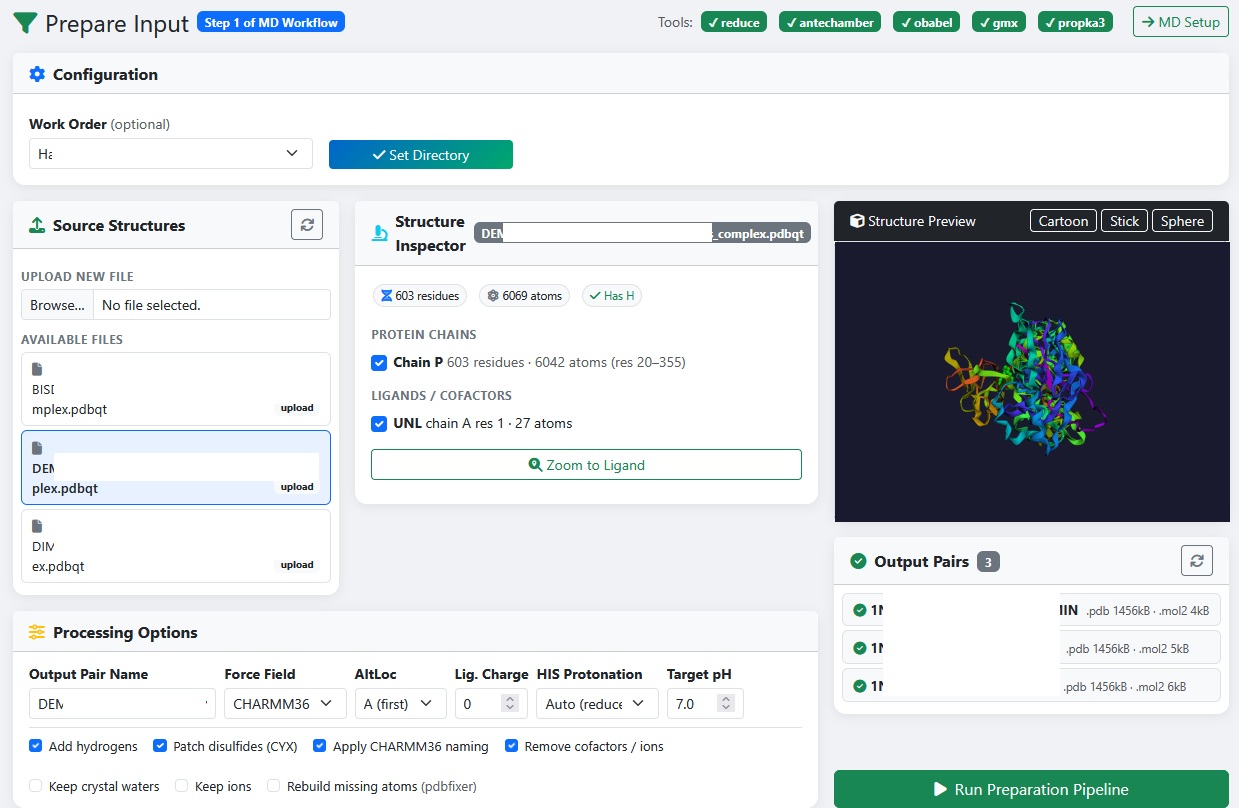The image size is (1239, 808).
Task: Select the BISI complex file entry
Action: coord(176,389)
